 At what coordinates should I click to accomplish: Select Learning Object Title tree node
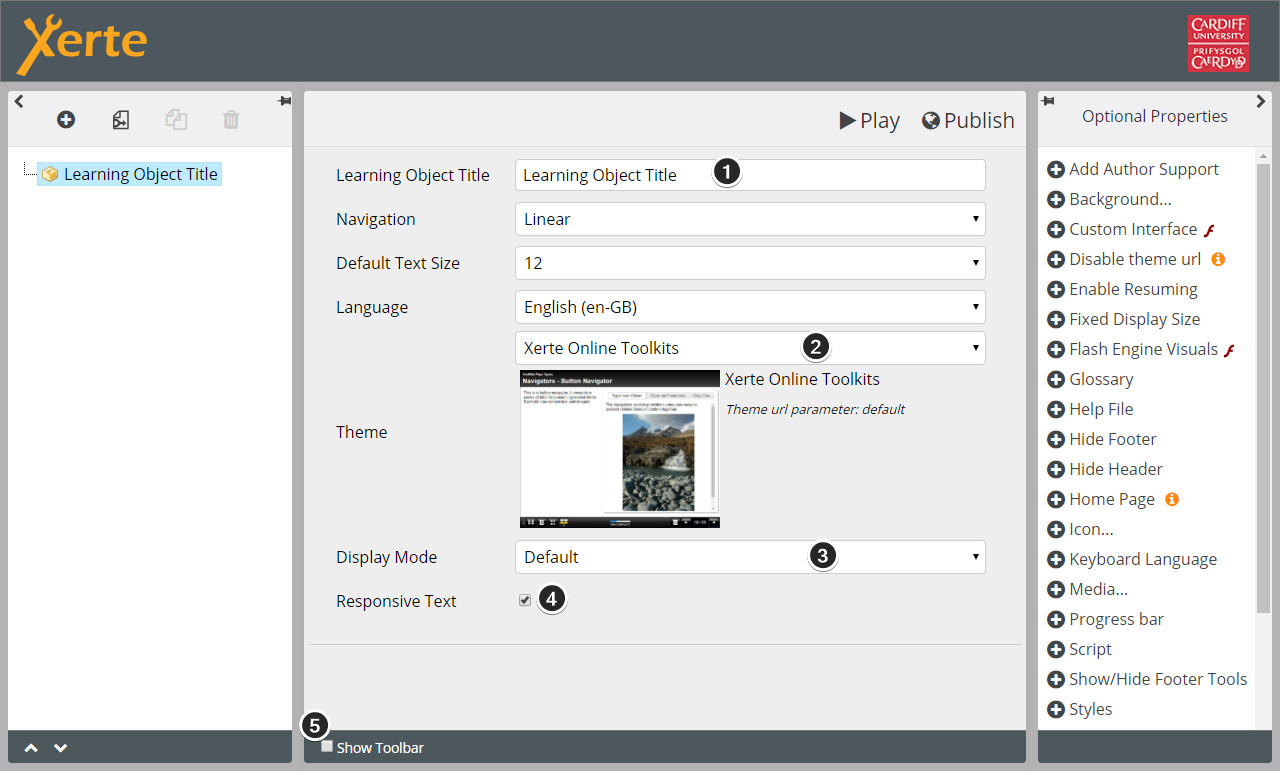129,174
